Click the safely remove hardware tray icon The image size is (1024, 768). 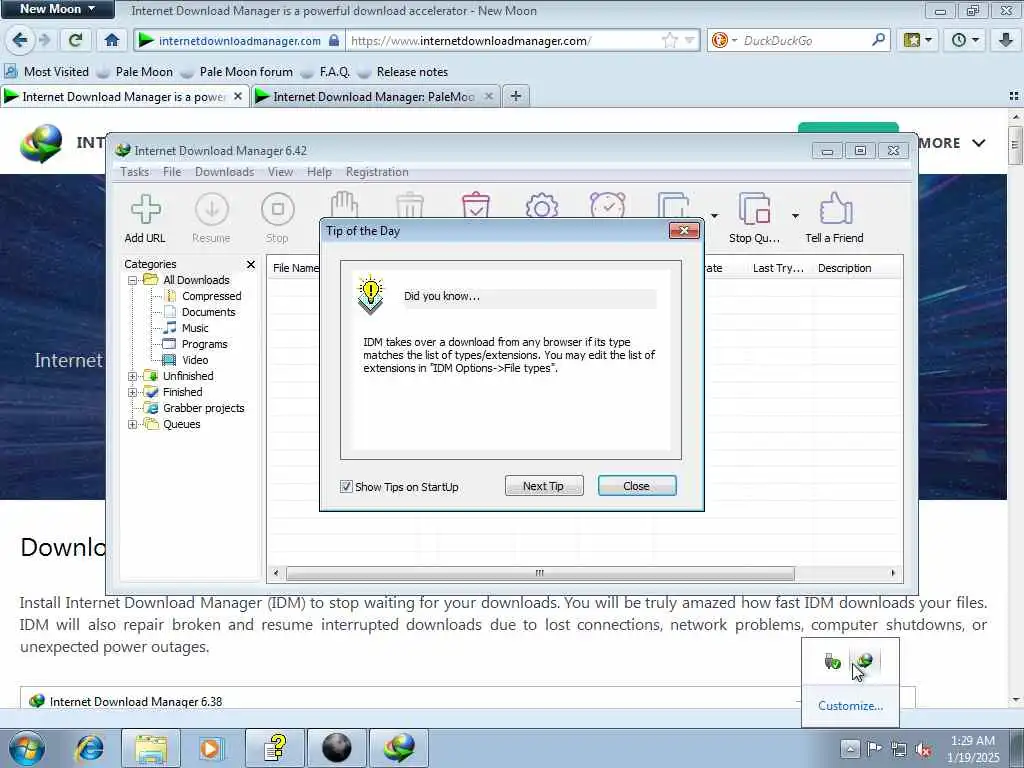coord(832,662)
